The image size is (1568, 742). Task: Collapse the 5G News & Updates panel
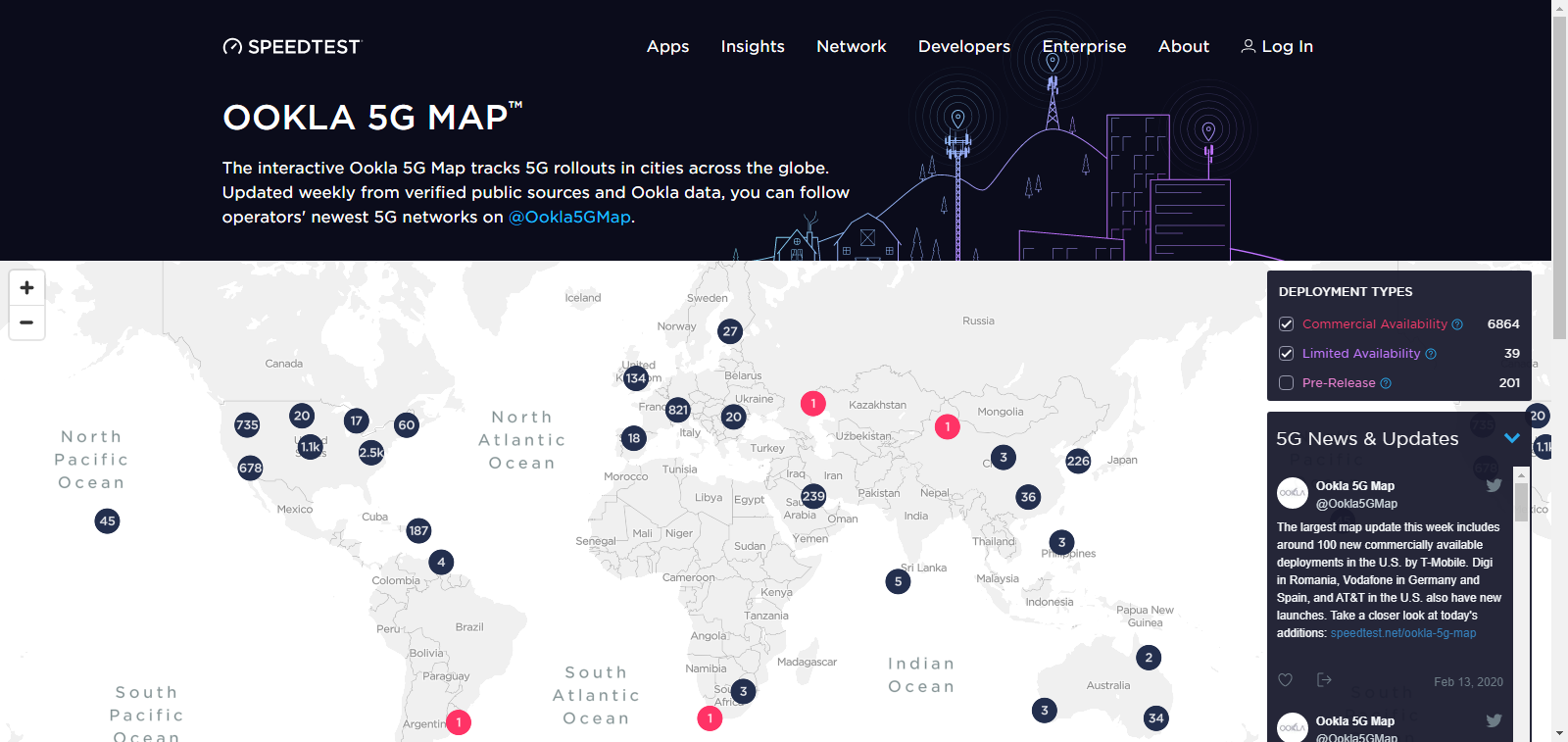(1512, 438)
